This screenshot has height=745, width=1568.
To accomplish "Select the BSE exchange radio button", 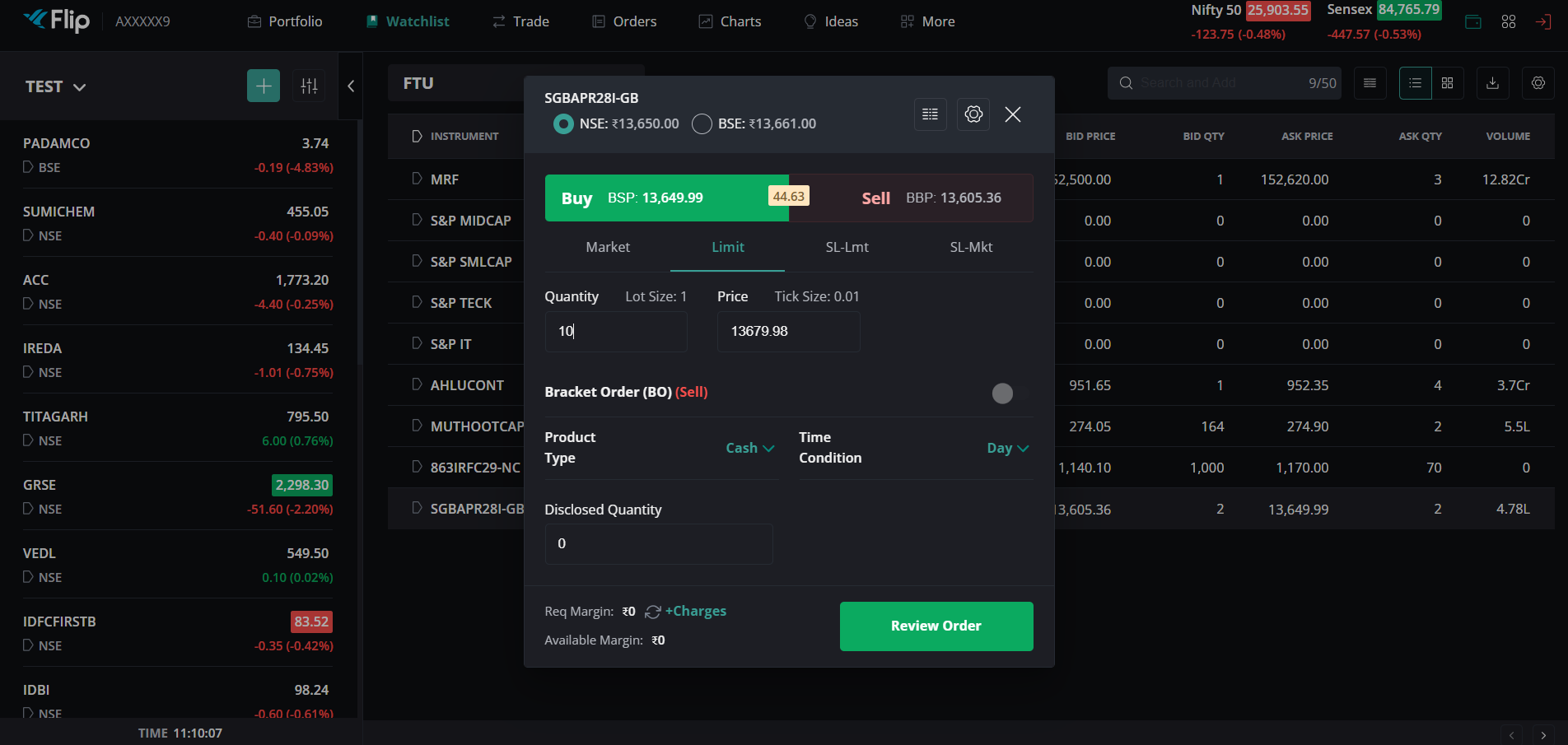I will pyautogui.click(x=702, y=124).
